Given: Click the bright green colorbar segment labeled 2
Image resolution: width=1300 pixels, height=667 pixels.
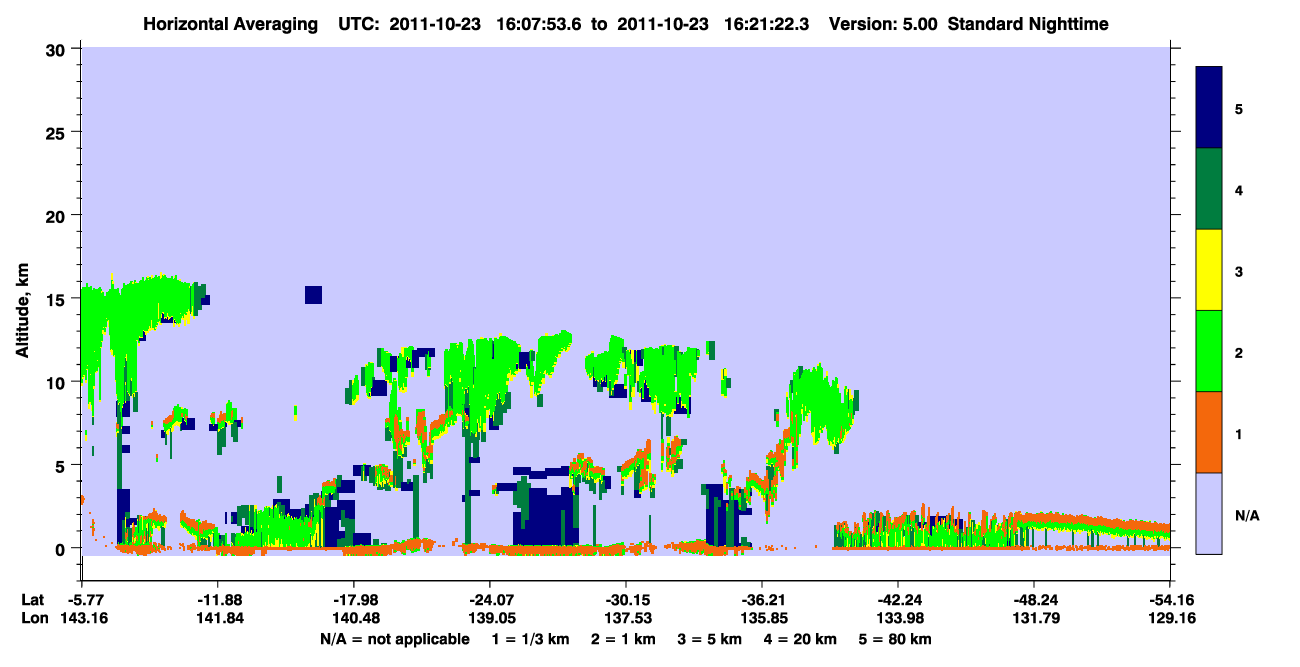Looking at the screenshot, I should pyautogui.click(x=1209, y=351).
